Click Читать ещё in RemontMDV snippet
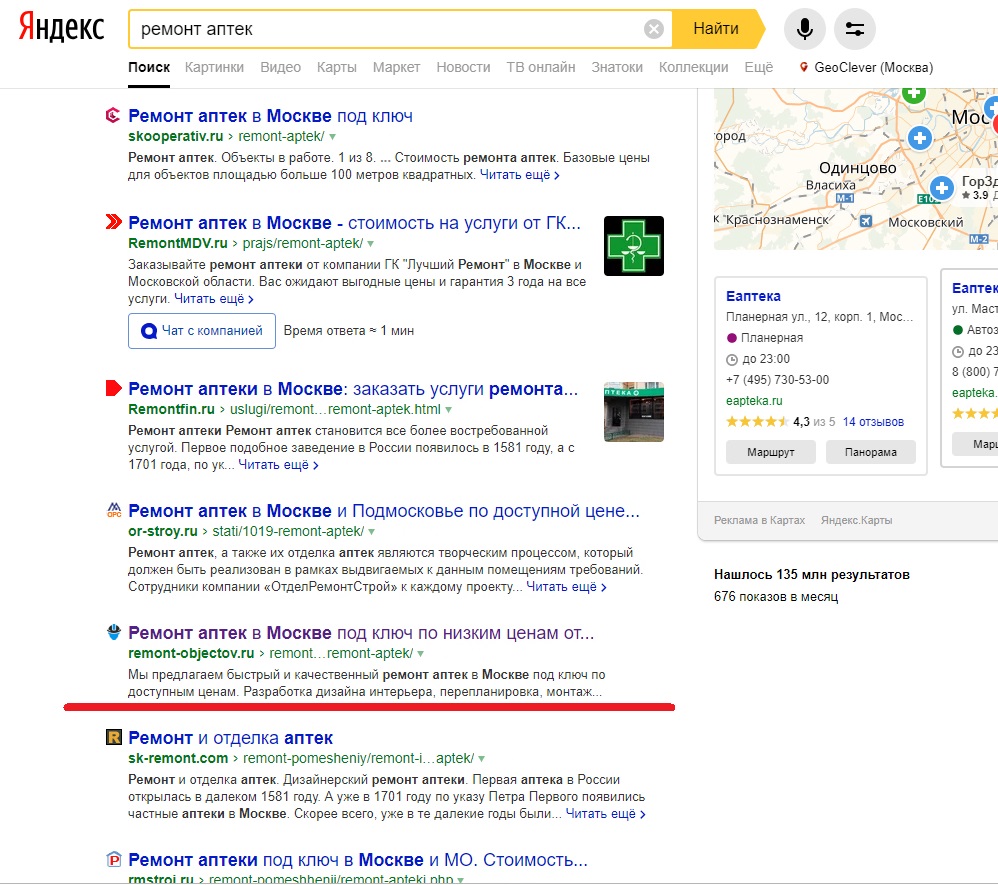 [x=214, y=299]
